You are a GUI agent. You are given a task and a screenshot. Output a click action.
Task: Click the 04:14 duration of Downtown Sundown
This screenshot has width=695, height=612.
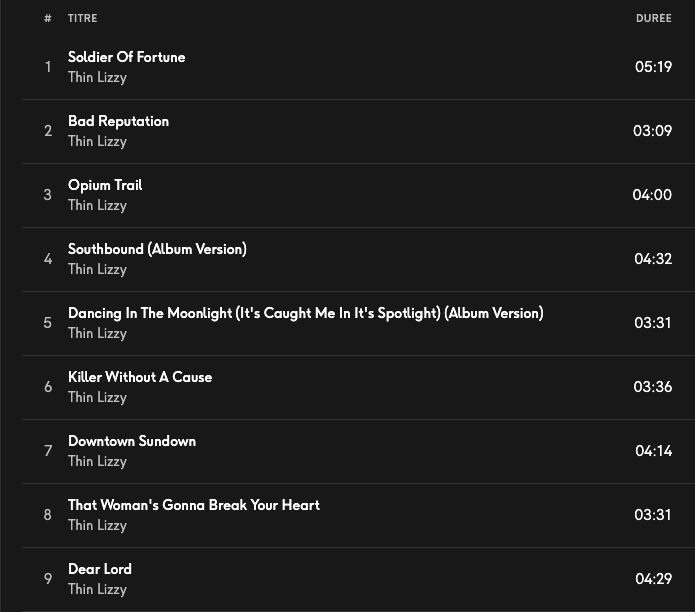[x=653, y=451]
